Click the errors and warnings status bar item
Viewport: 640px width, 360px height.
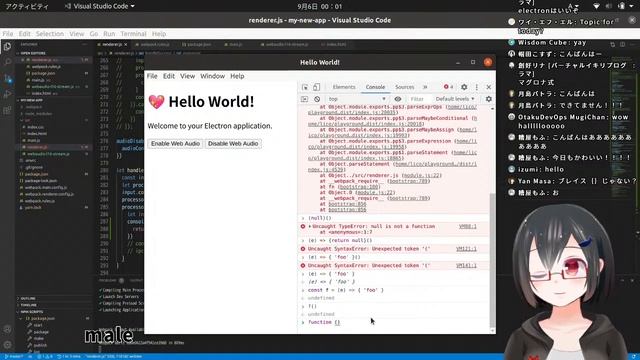[45, 356]
